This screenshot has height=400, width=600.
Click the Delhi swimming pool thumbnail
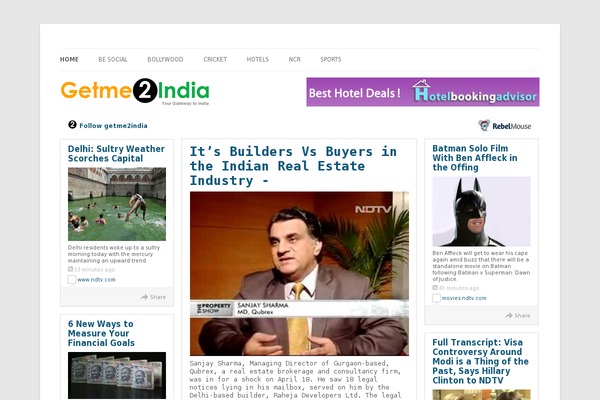tap(117, 204)
